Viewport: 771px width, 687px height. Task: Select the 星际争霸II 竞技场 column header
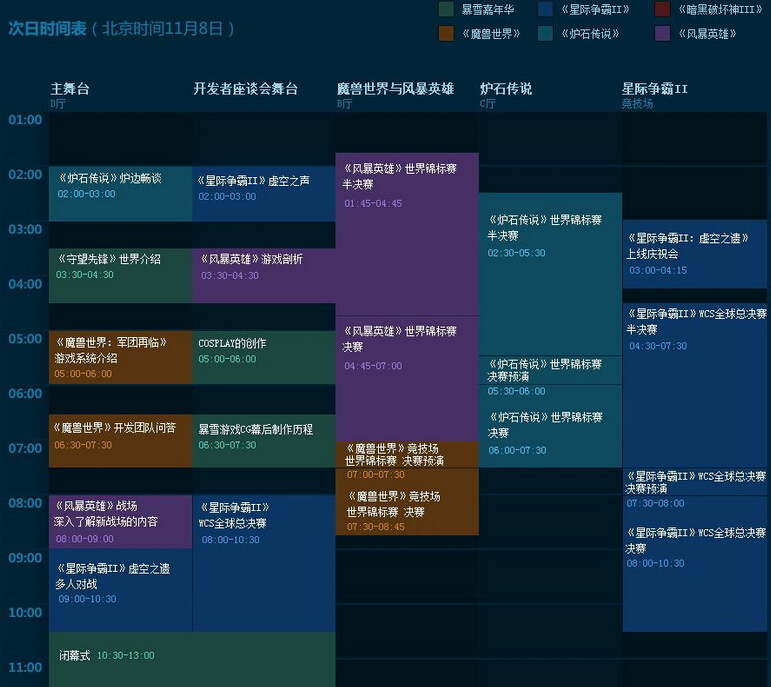654,94
